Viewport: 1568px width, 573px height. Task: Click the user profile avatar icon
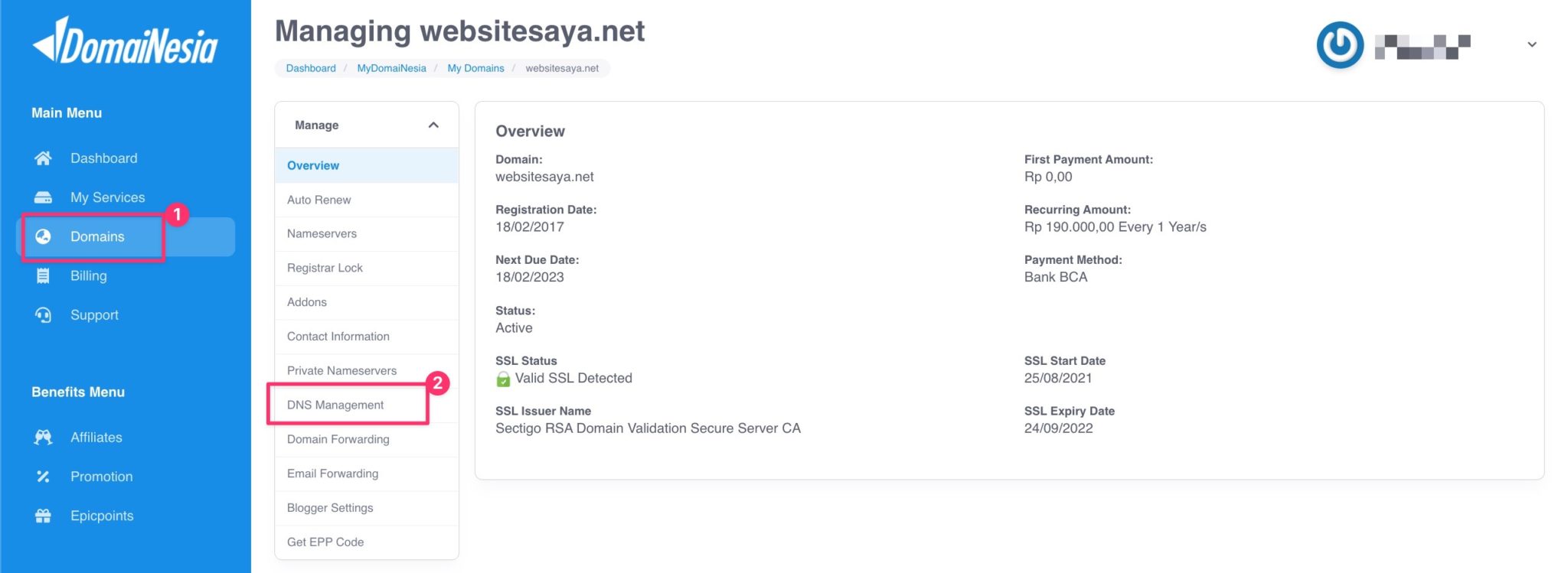point(1340,45)
